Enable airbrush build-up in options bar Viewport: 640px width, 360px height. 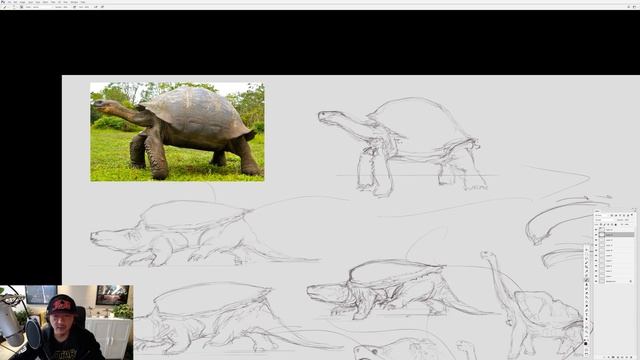click(96, 7)
